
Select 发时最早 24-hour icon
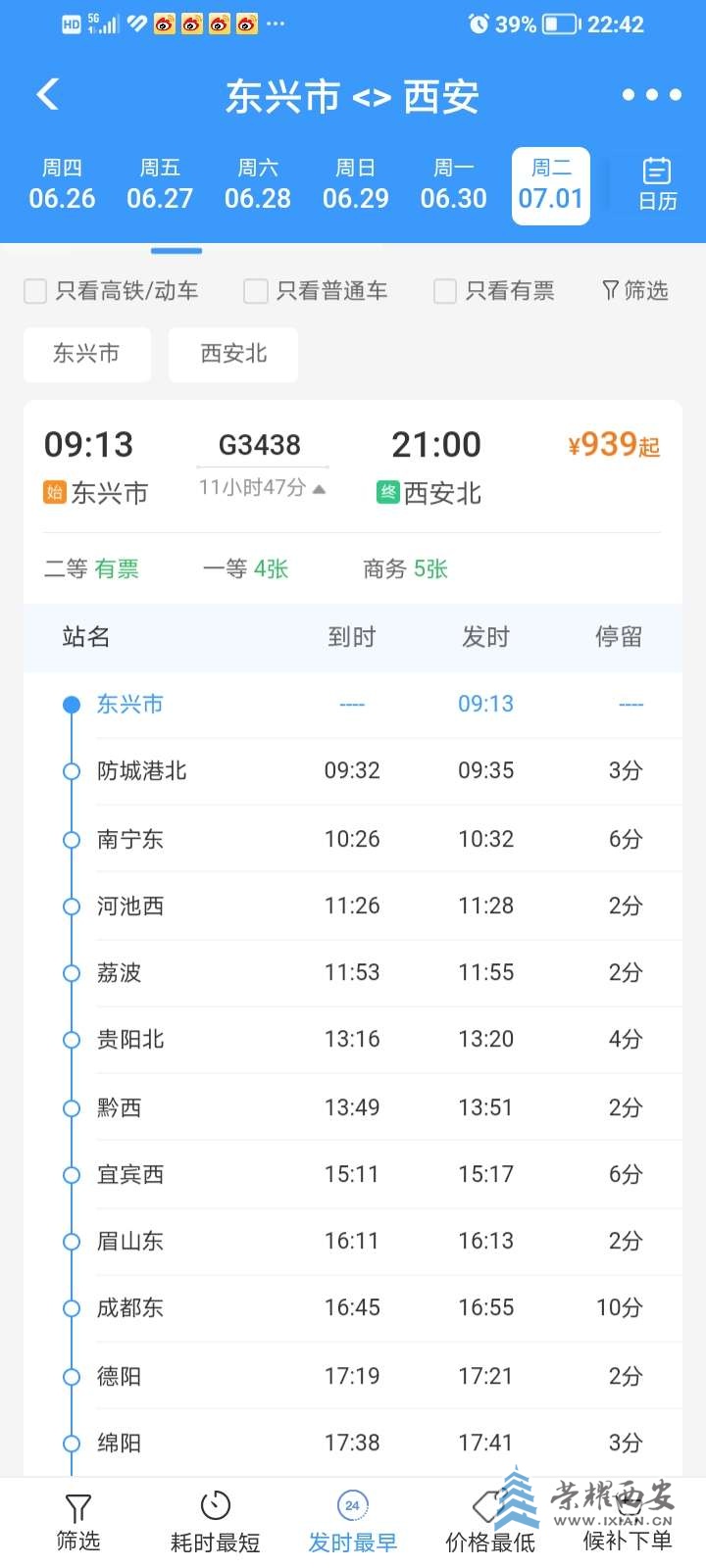tap(352, 1505)
